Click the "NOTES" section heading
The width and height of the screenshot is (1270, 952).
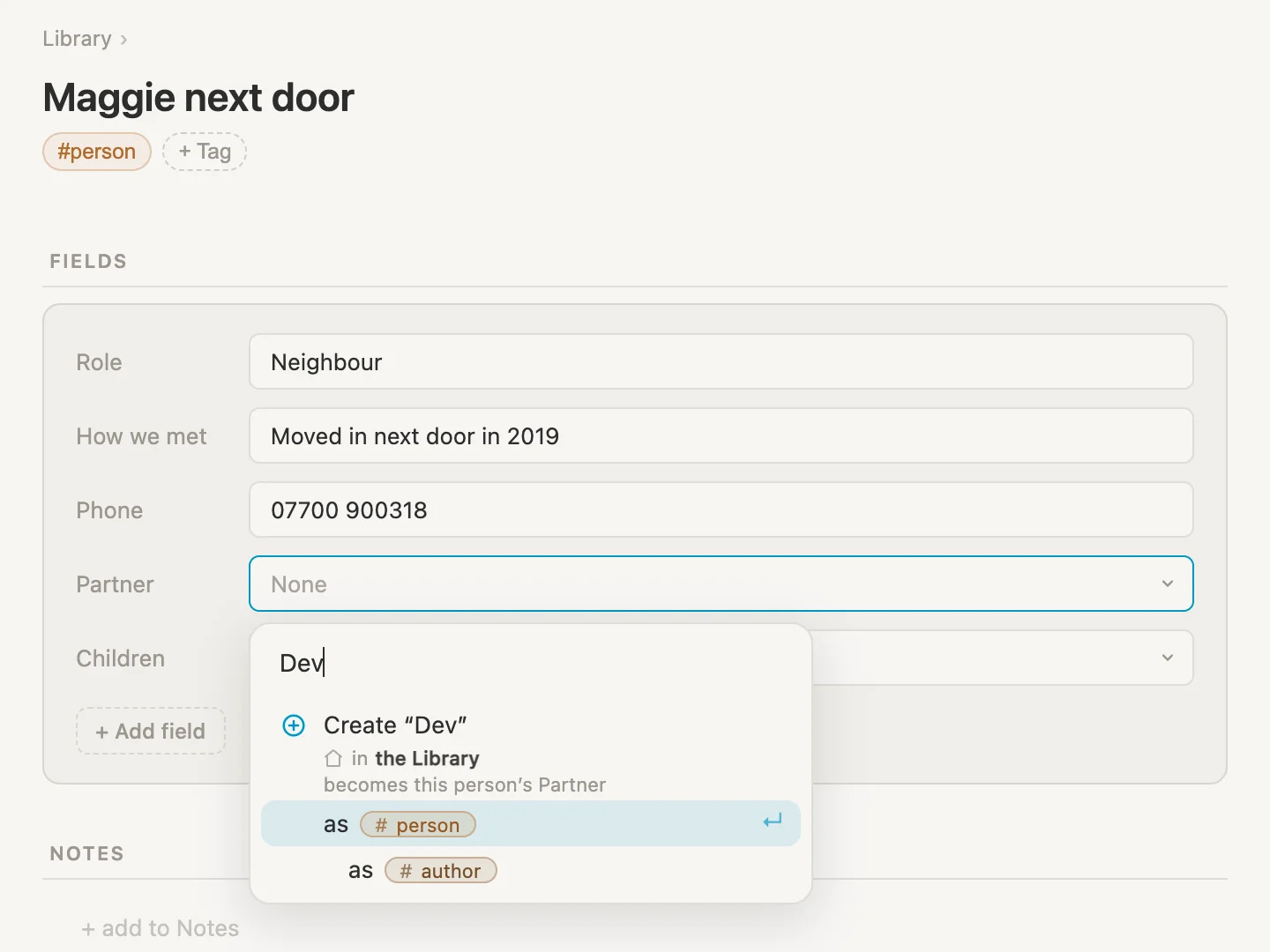pyautogui.click(x=87, y=853)
